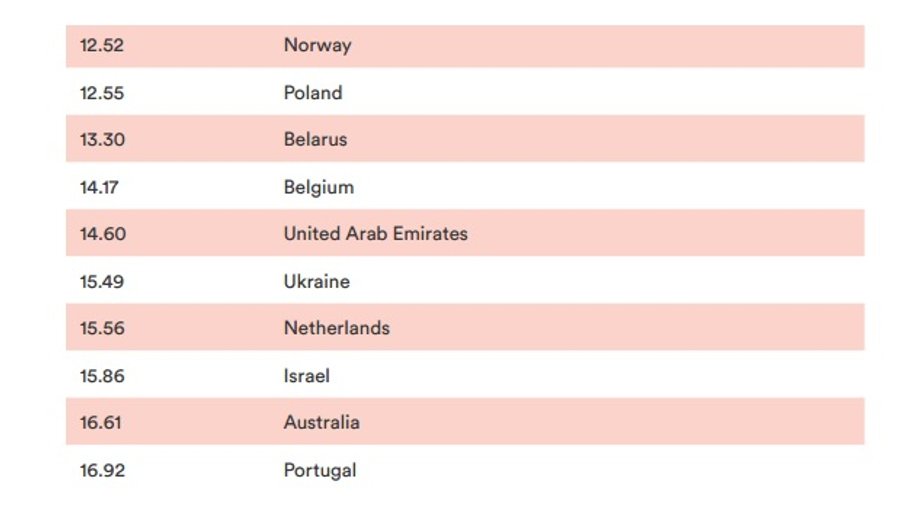Click the 14.17 value
This screenshot has height=508, width=920.
pyautogui.click(x=99, y=188)
